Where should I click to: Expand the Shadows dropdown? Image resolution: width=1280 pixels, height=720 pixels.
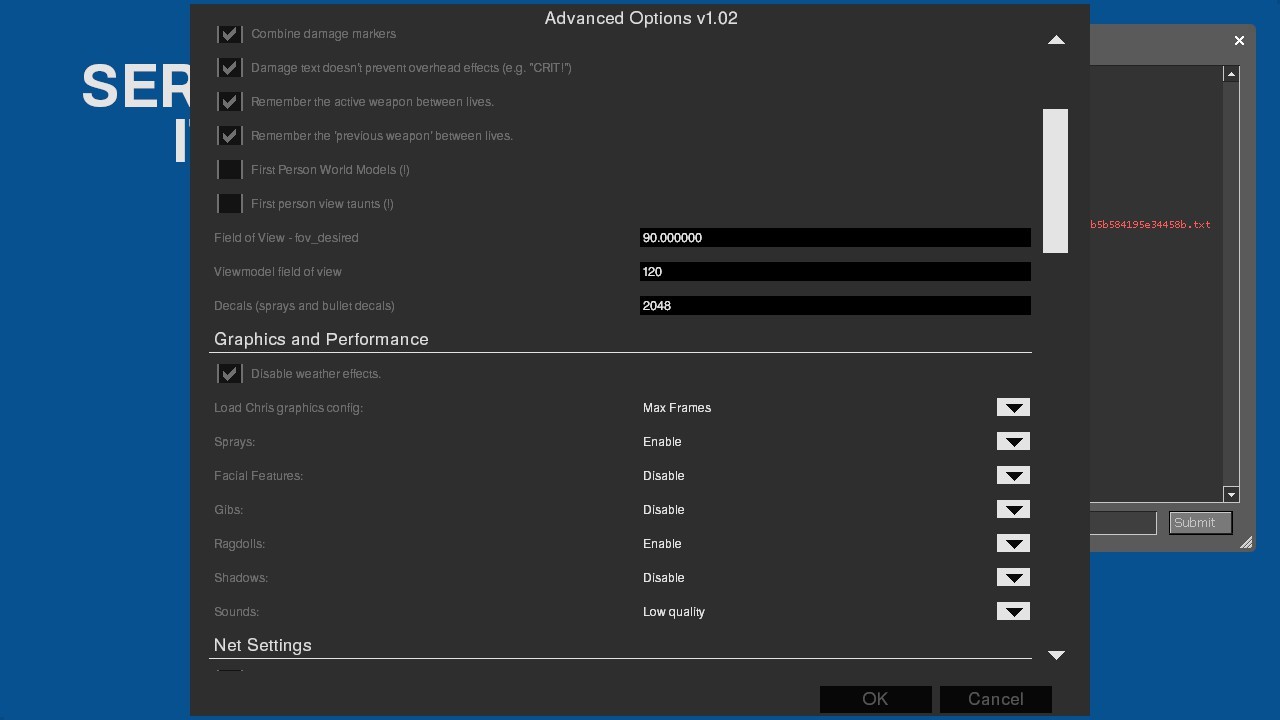click(1013, 578)
